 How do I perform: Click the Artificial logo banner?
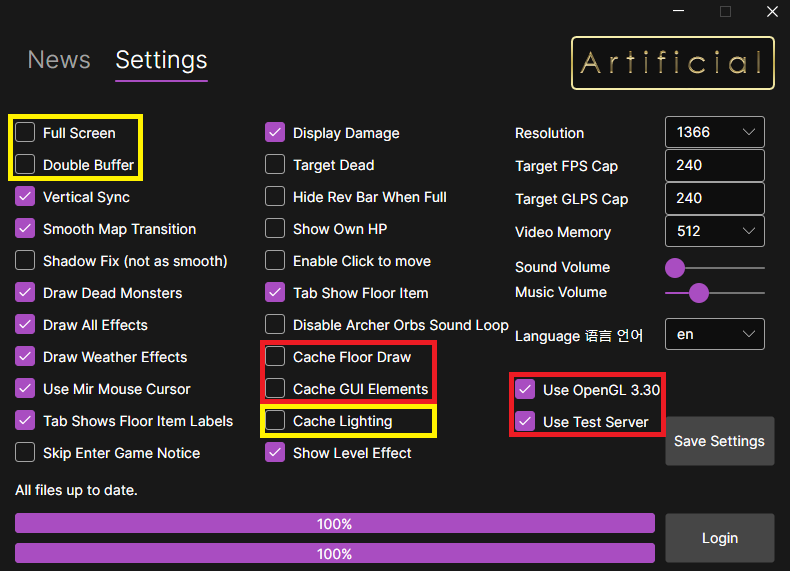(672, 63)
